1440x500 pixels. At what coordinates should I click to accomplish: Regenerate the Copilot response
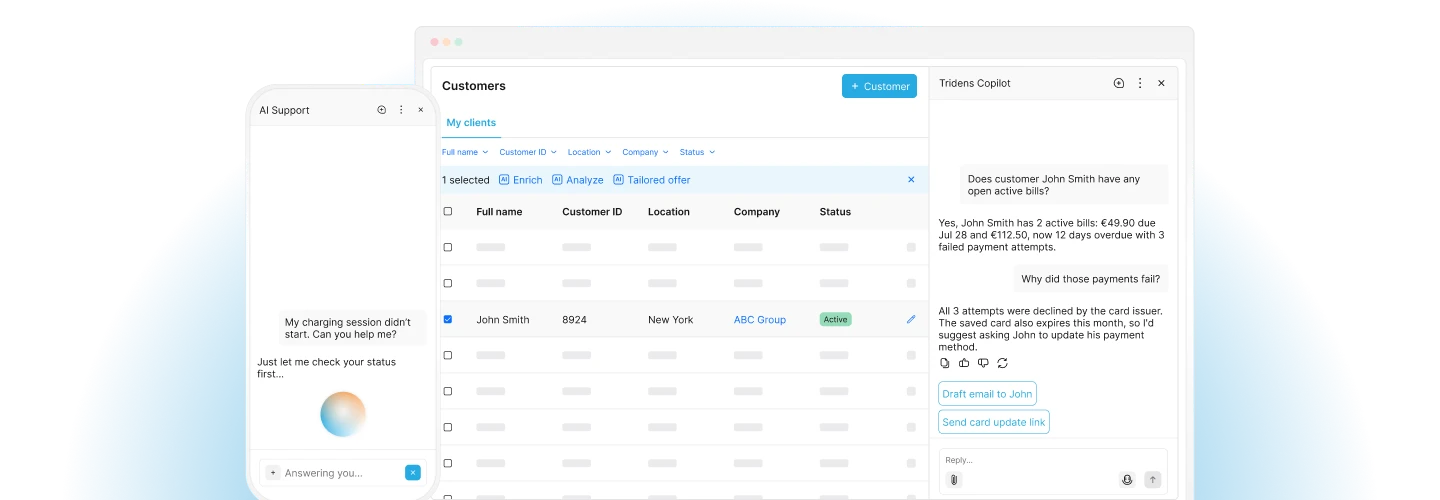pos(1002,363)
